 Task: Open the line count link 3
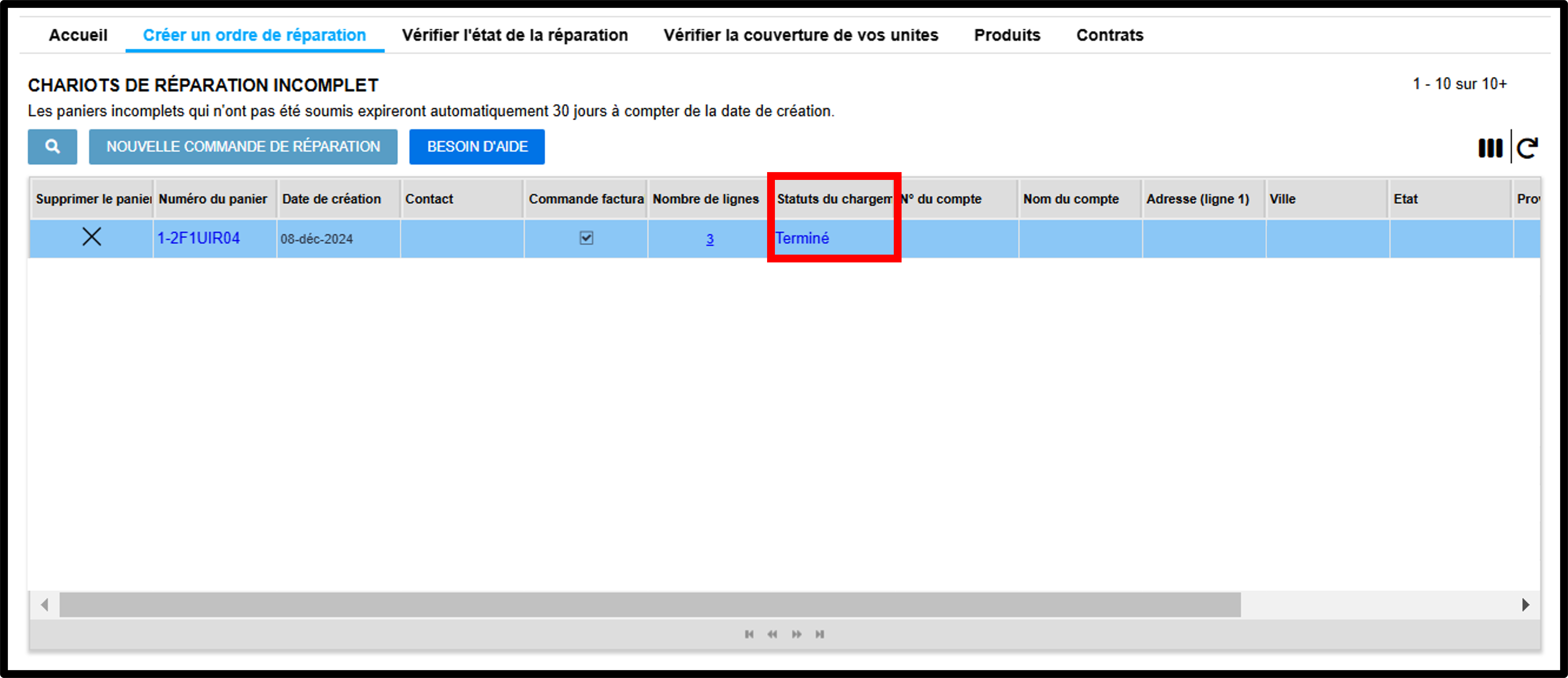pos(710,239)
